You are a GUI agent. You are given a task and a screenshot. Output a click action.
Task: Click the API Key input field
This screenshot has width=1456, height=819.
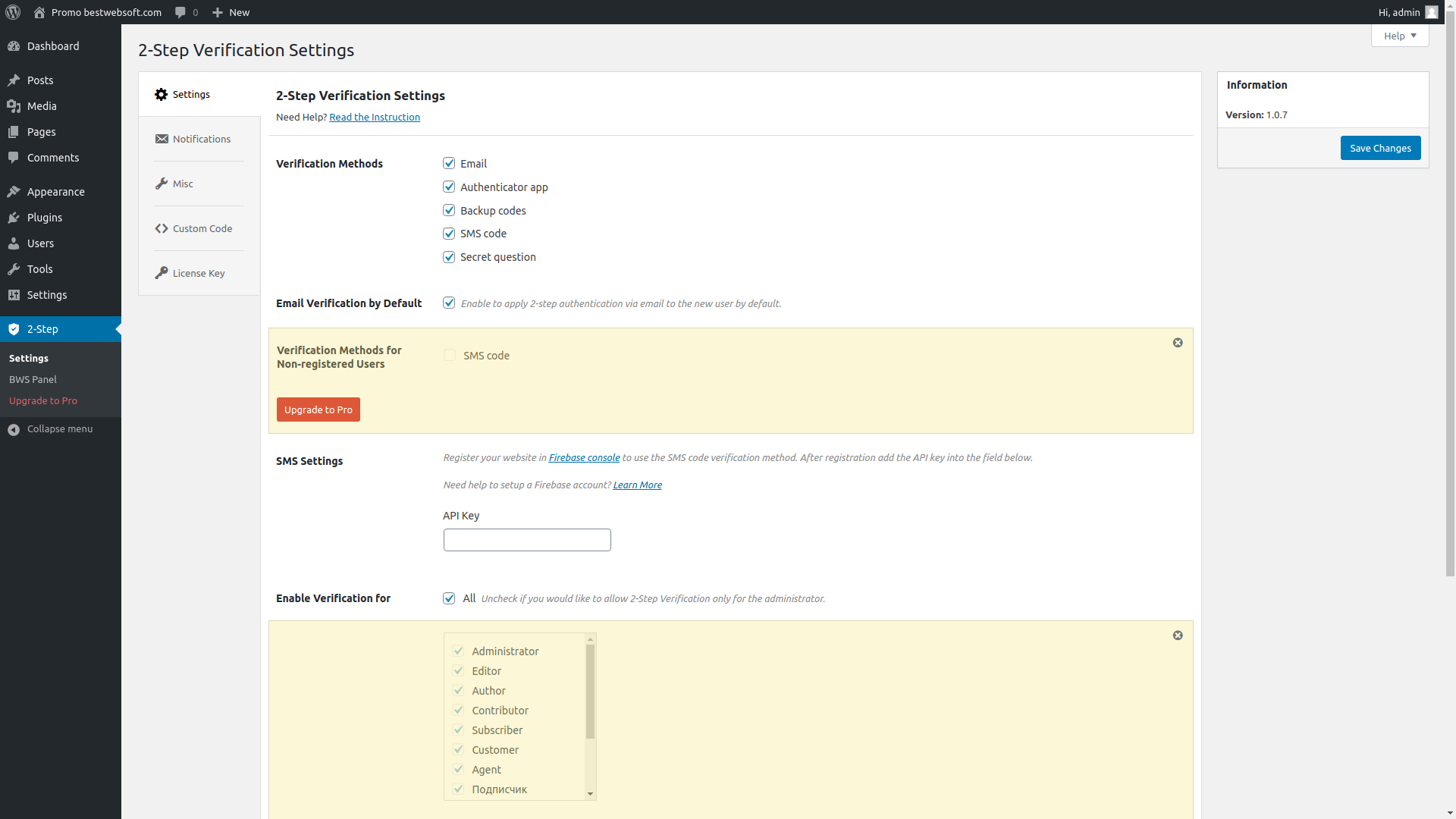pos(527,540)
